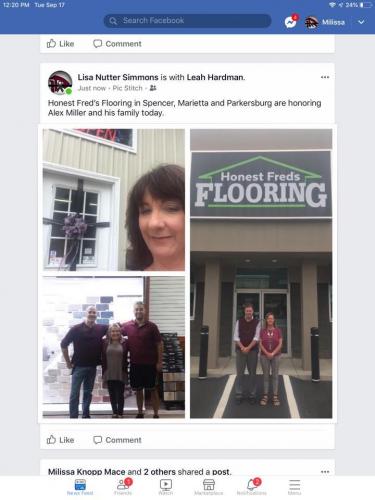The width and height of the screenshot is (375, 500).
Task: Like the post above Lisa's
Action: coord(60,44)
